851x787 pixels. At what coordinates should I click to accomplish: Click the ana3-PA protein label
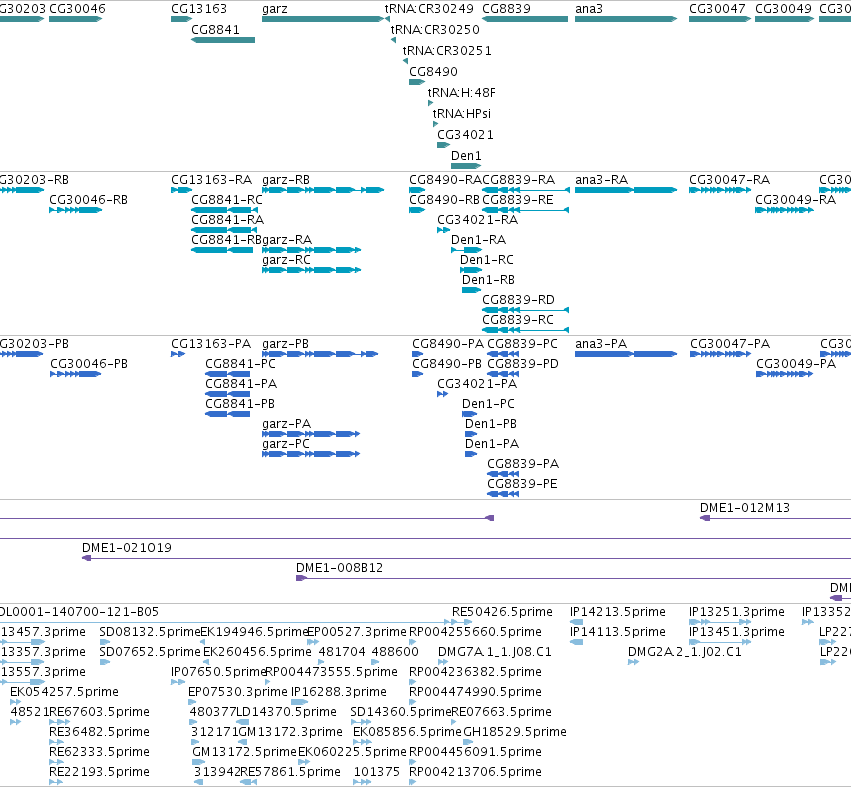[601, 344]
